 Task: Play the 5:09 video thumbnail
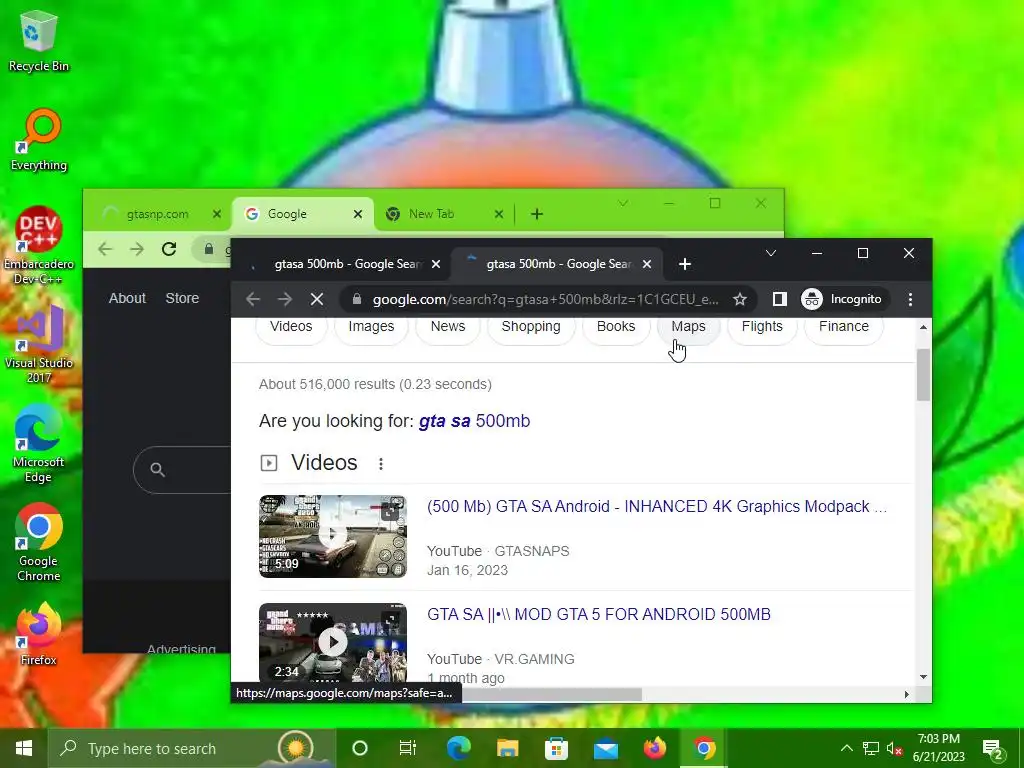(333, 536)
